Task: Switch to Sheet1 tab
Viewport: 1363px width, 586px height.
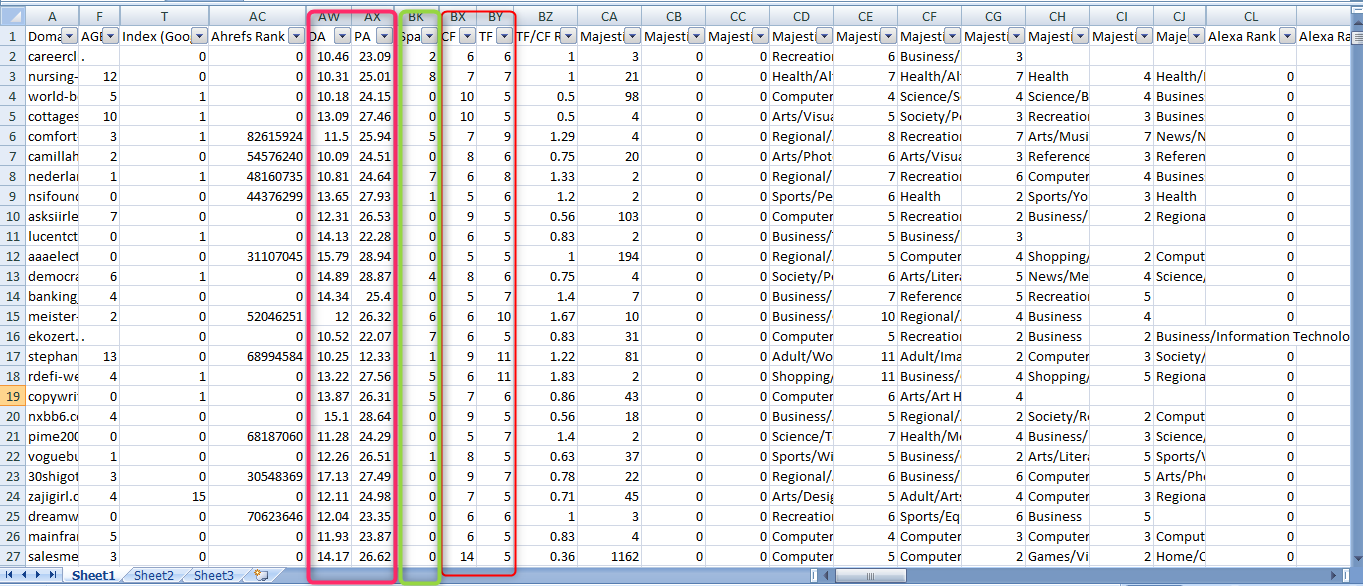Action: coord(93,575)
